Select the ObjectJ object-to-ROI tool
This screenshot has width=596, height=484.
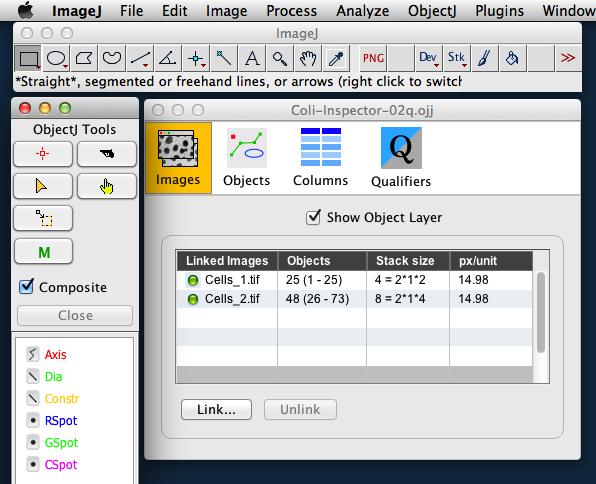click(43, 218)
